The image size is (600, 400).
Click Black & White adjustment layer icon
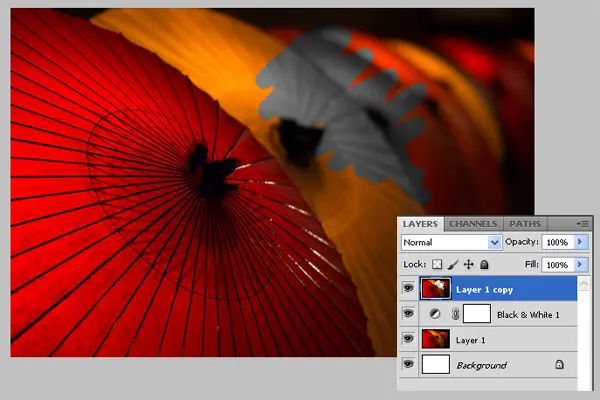pyautogui.click(x=435, y=314)
